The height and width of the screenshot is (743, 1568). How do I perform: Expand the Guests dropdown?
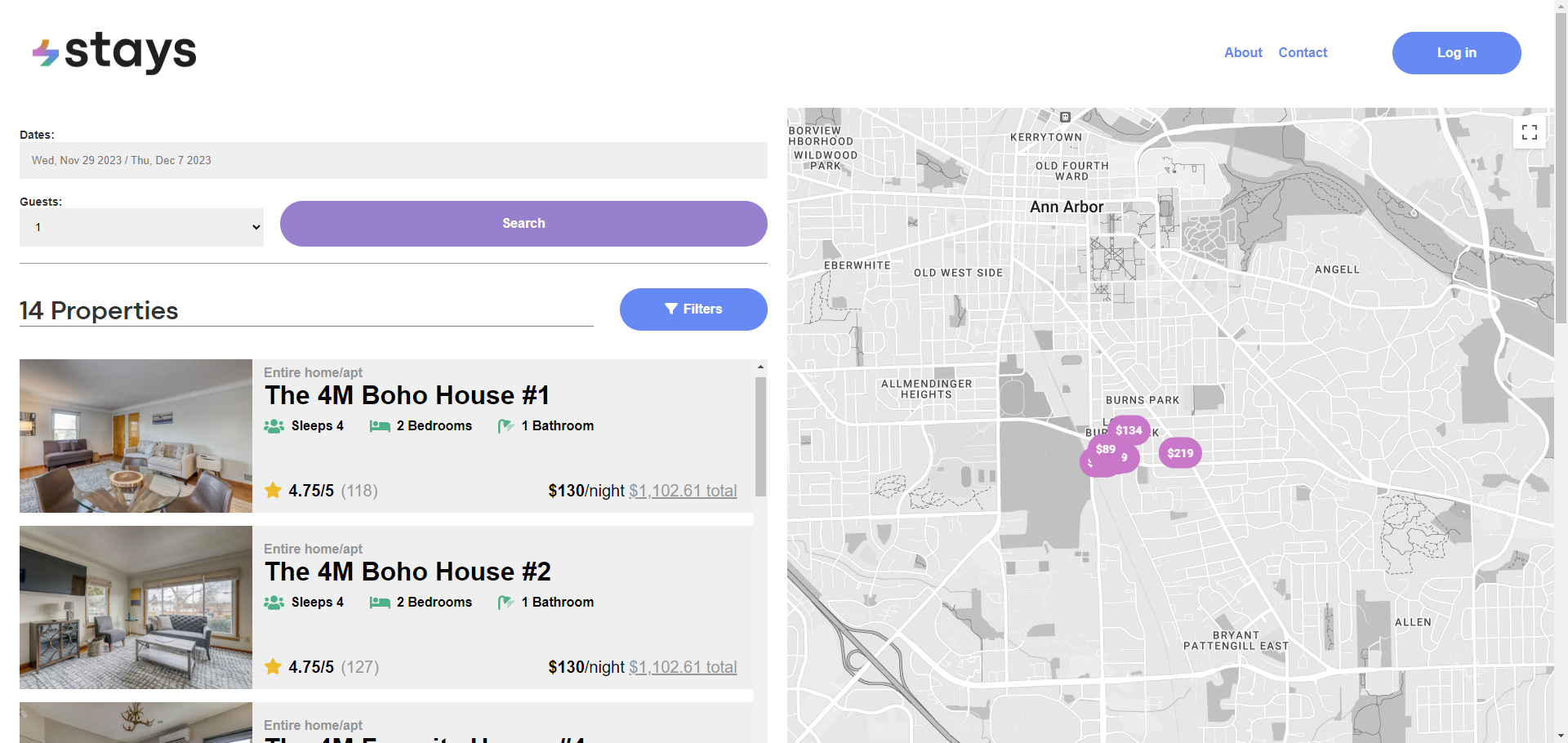coord(141,227)
